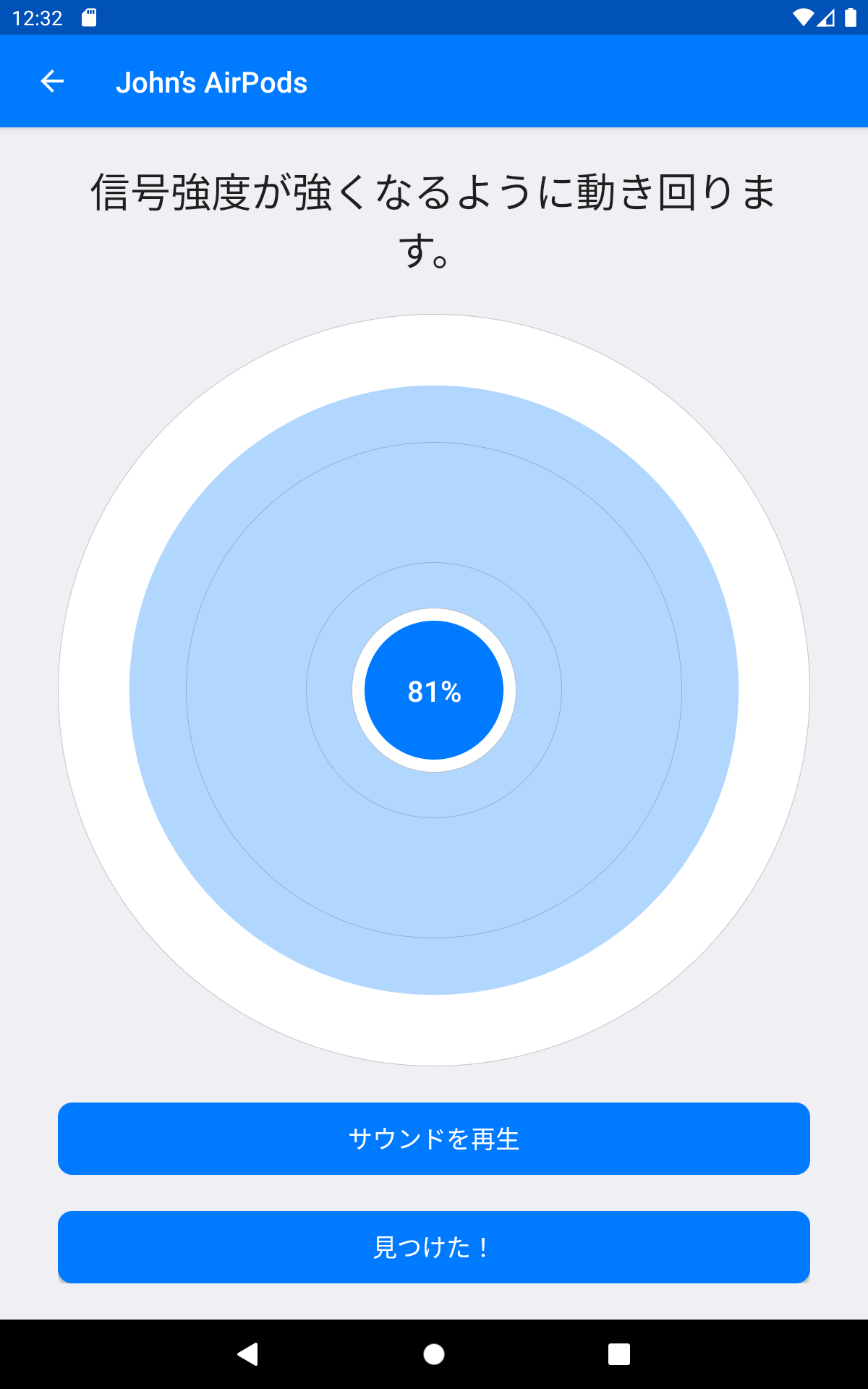This screenshot has width=868, height=1389.
Task: Click the battery status icon
Action: coord(851,17)
